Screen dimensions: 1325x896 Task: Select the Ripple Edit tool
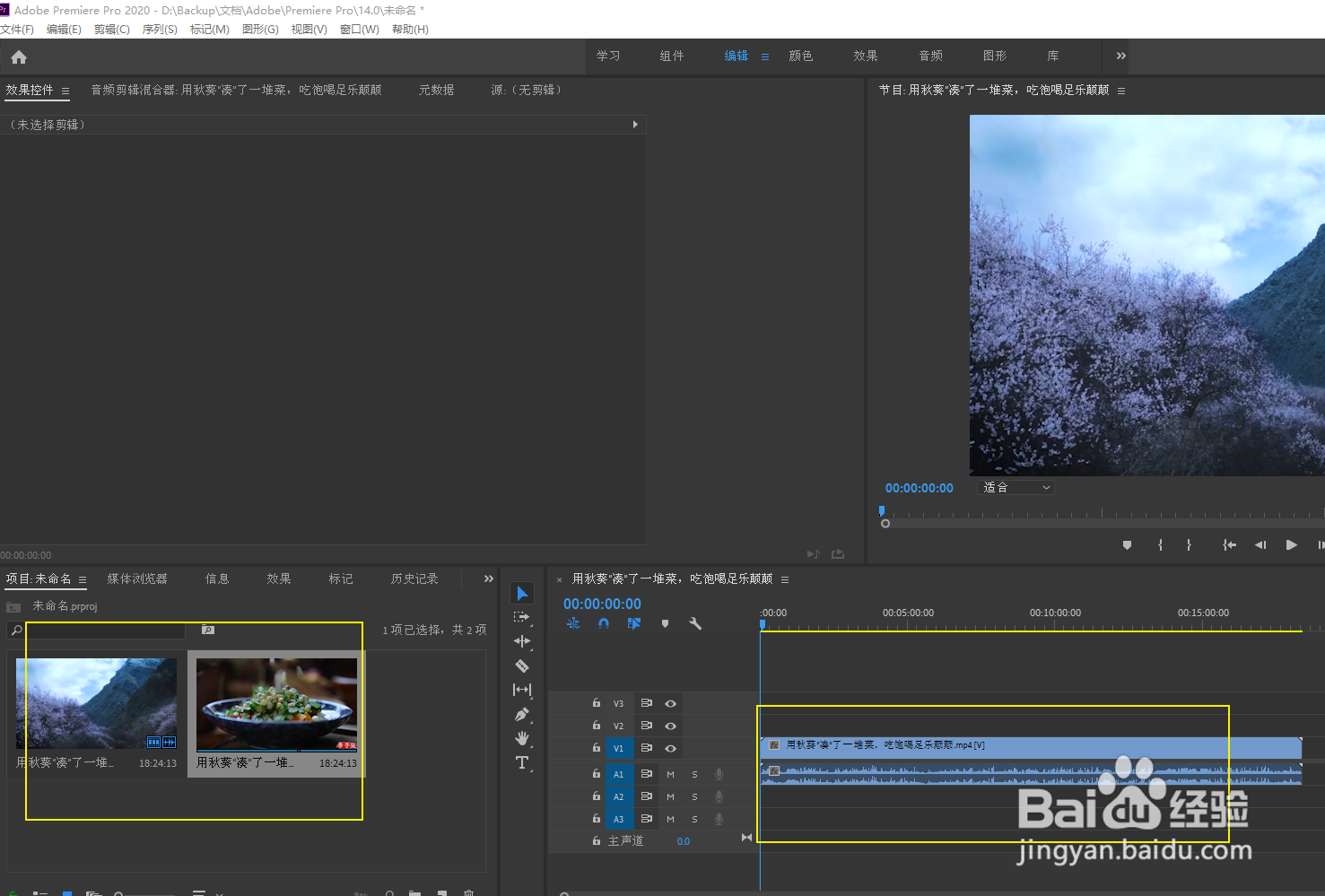coord(522,641)
